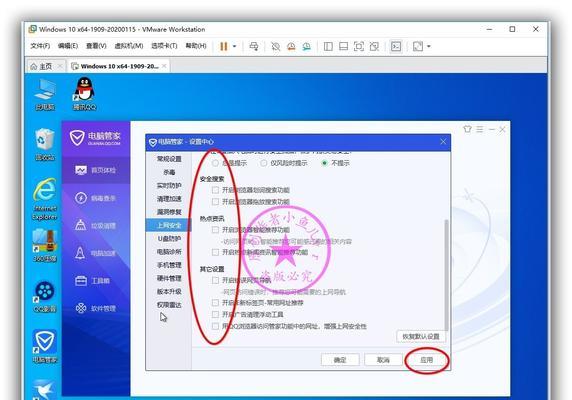Expand the stretch view dropdown arrow
Screen dimensions: 572x400
[429, 46]
